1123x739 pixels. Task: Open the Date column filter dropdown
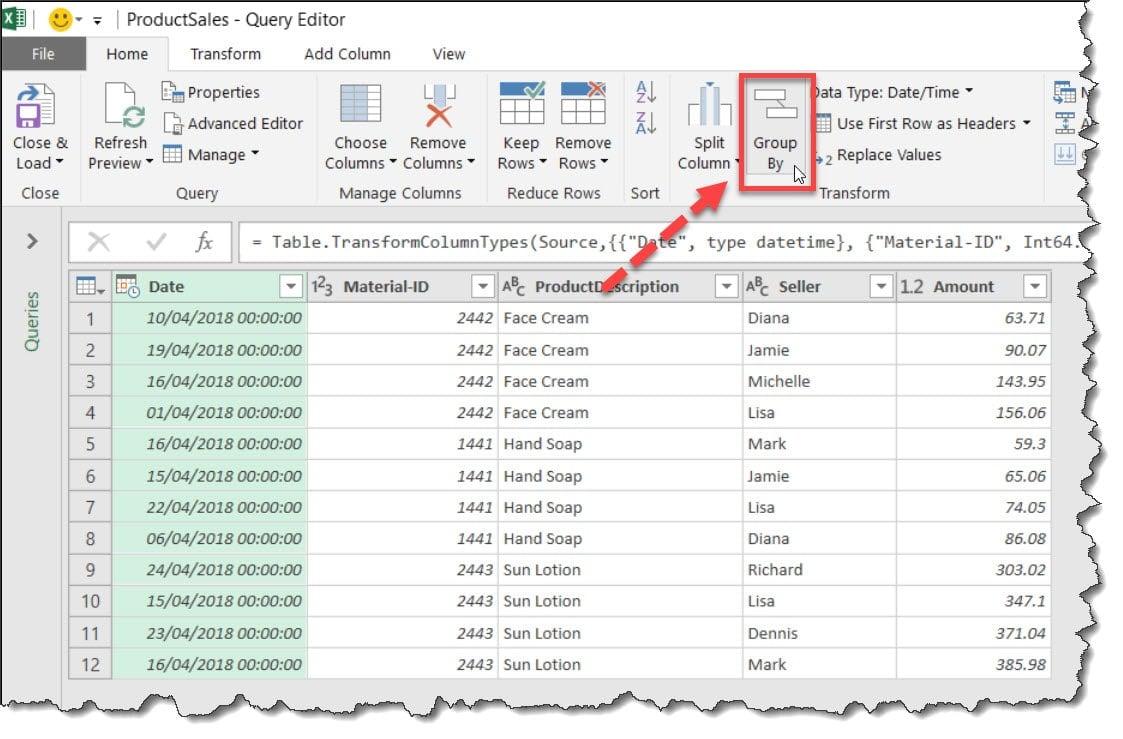coord(290,286)
